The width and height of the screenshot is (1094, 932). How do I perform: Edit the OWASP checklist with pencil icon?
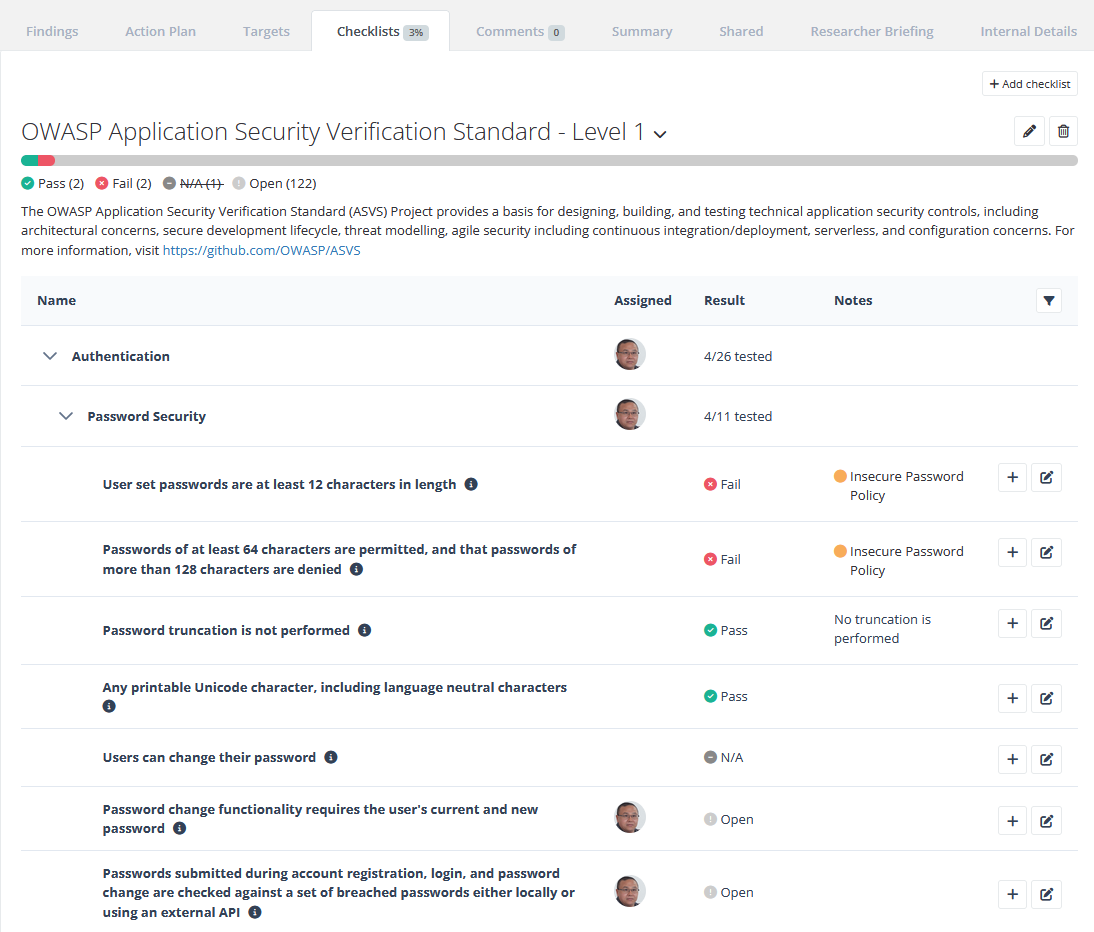(1029, 131)
